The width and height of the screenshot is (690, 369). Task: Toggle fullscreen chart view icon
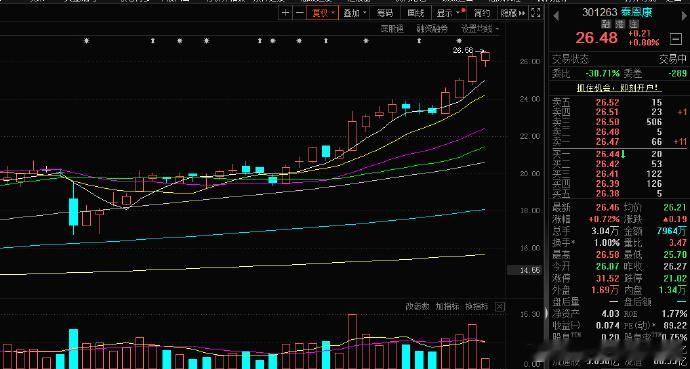click(536, 13)
